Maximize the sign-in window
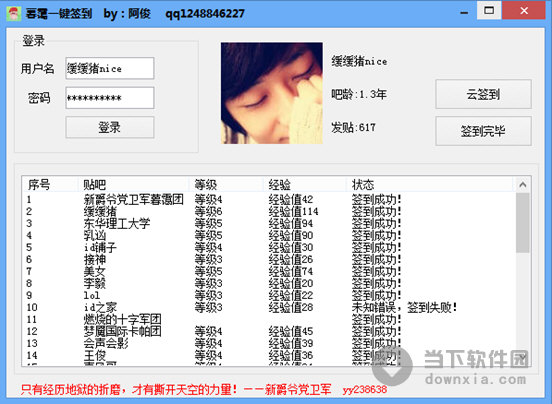 [x=489, y=11]
